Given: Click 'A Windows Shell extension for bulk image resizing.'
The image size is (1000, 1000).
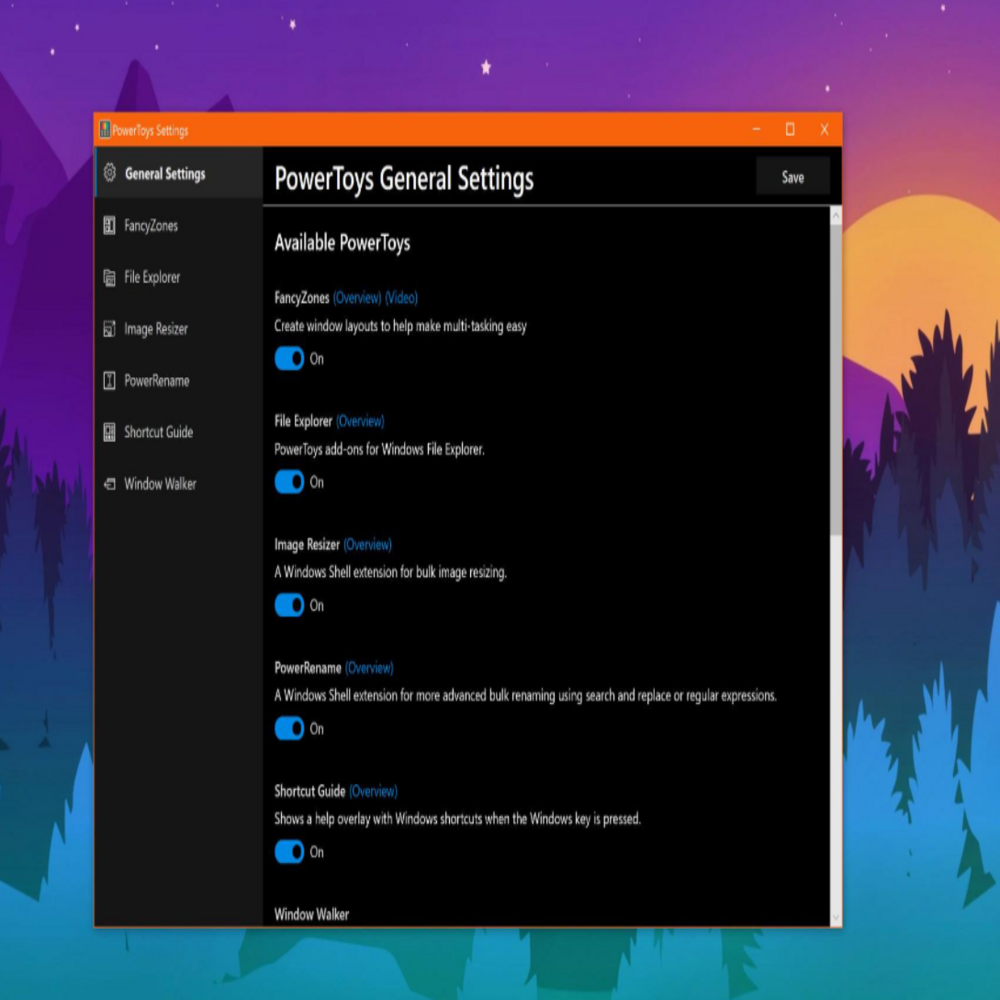Looking at the screenshot, I should (390, 573).
